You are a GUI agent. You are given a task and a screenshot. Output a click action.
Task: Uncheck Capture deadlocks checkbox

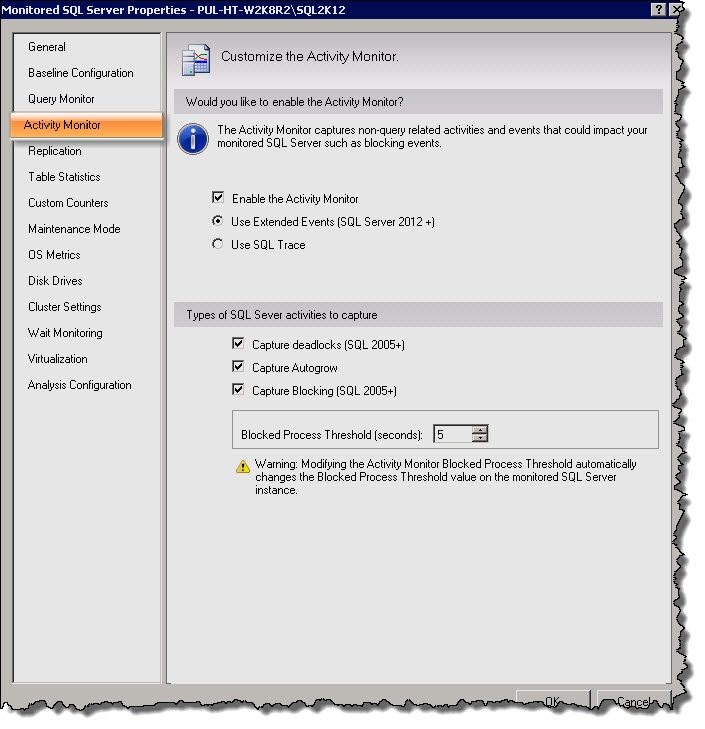[238, 344]
